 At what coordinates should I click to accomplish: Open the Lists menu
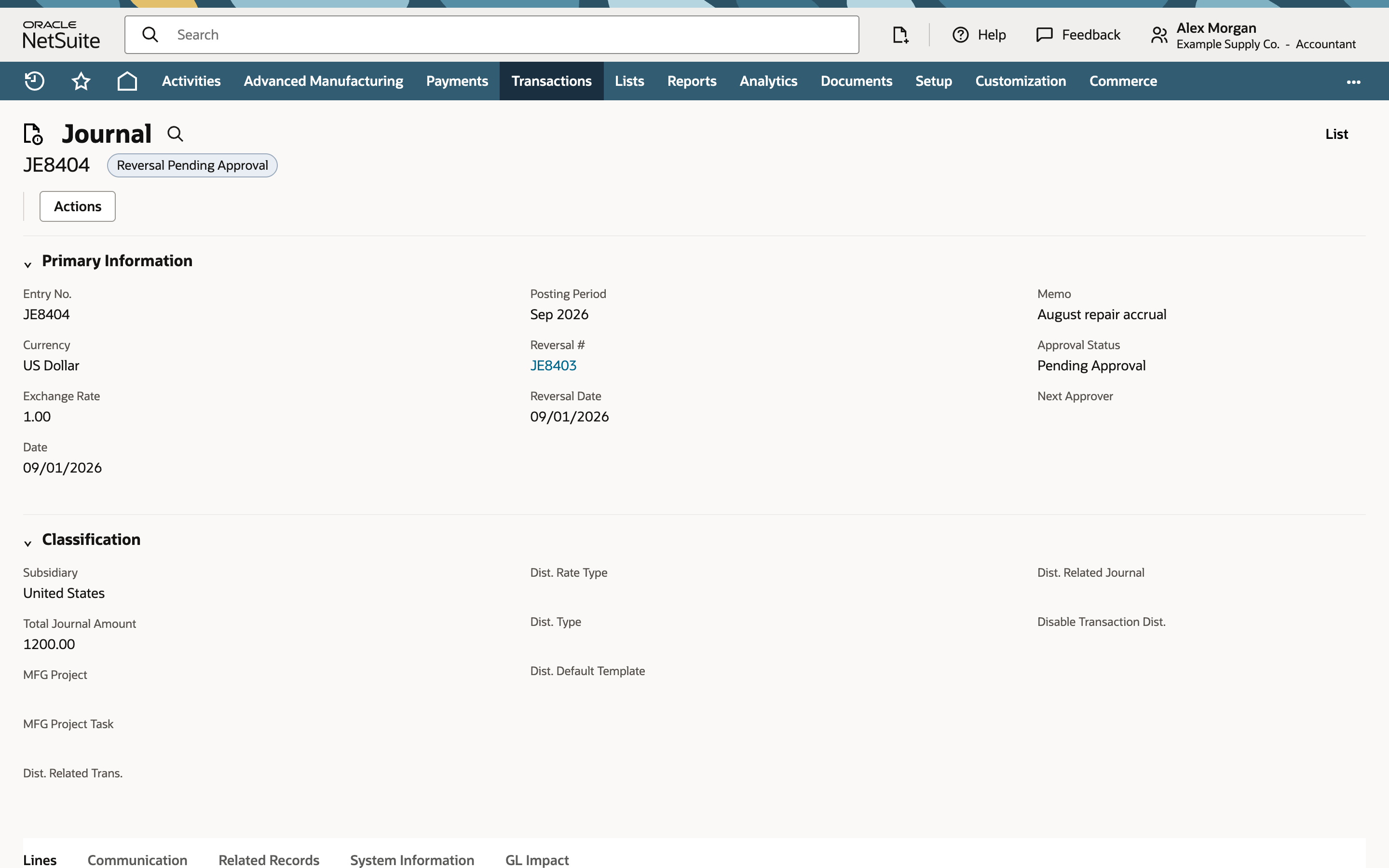[629, 81]
